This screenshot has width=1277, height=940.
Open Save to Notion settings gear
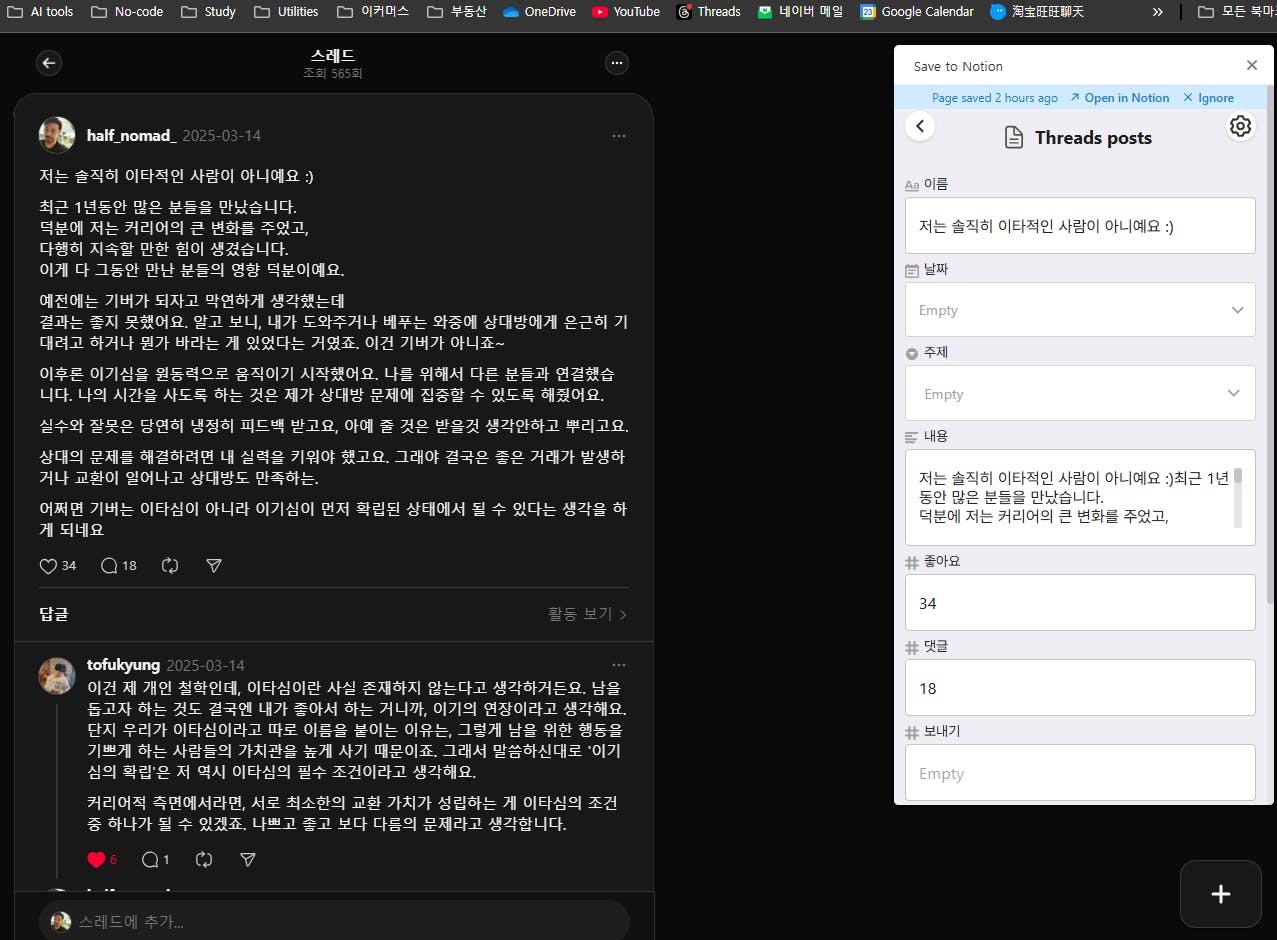click(x=1240, y=126)
